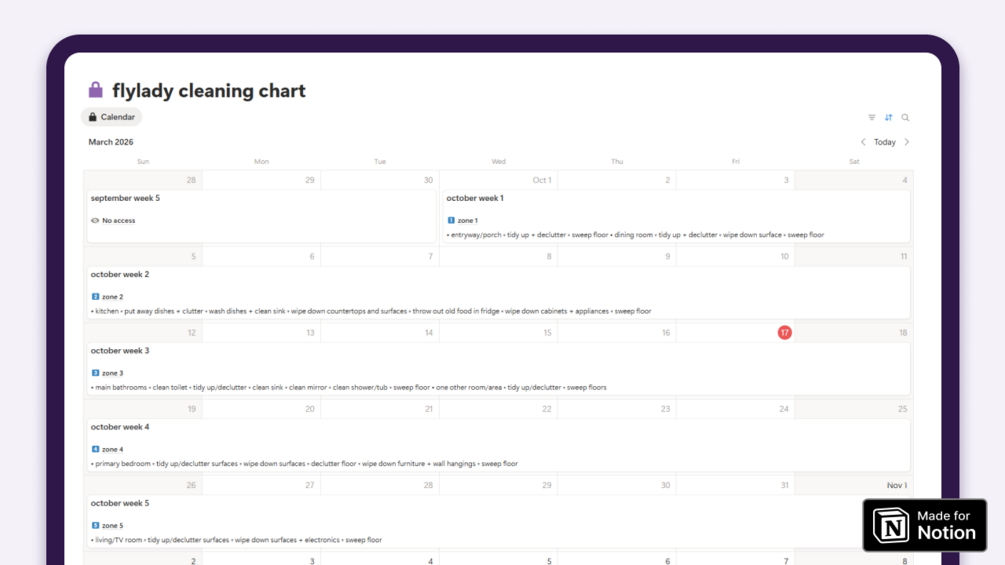Open the sort arrows icon
The height and width of the screenshot is (565, 1005).
(x=888, y=117)
